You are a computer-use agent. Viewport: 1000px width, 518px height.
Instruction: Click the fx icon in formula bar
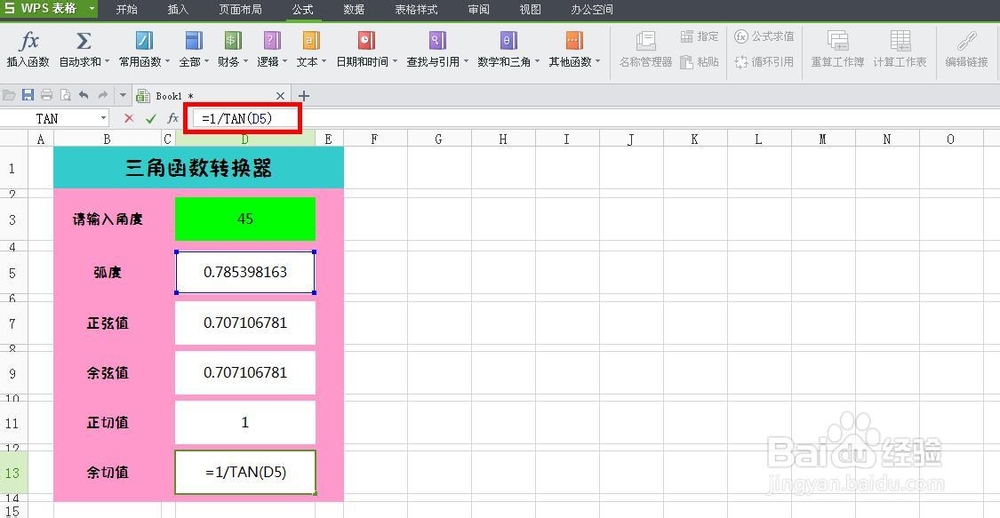tap(173, 118)
